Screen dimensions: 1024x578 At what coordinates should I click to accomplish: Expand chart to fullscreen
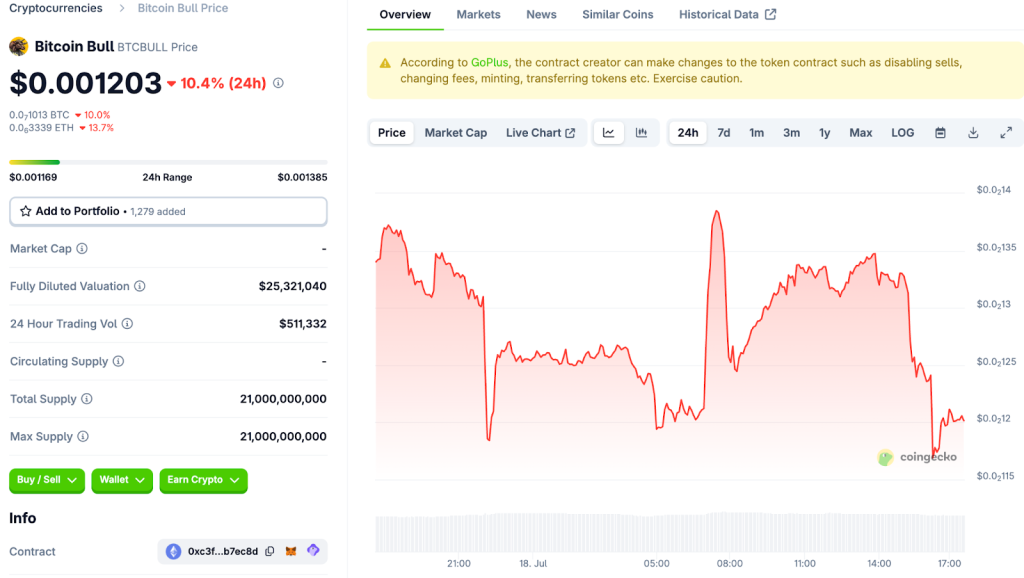click(1006, 133)
